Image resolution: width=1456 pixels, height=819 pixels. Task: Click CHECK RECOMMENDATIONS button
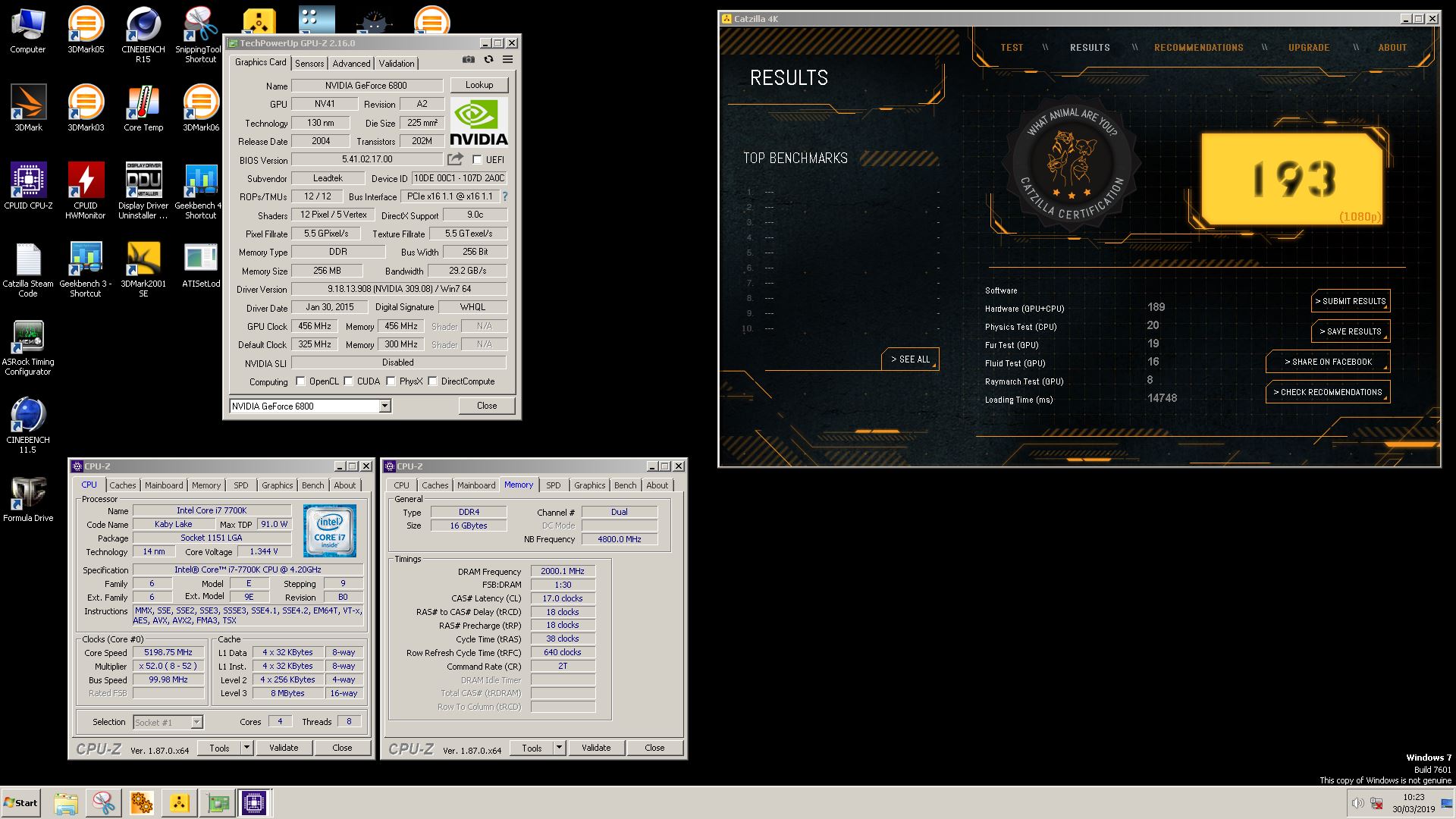1328,392
